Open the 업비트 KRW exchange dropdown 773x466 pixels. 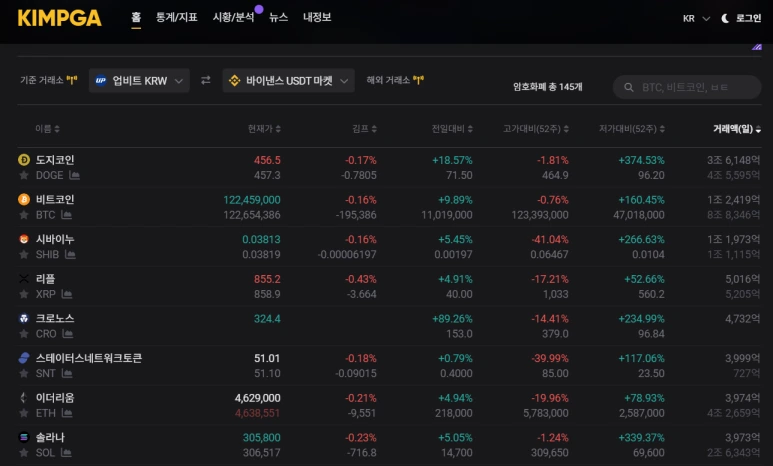coord(139,80)
